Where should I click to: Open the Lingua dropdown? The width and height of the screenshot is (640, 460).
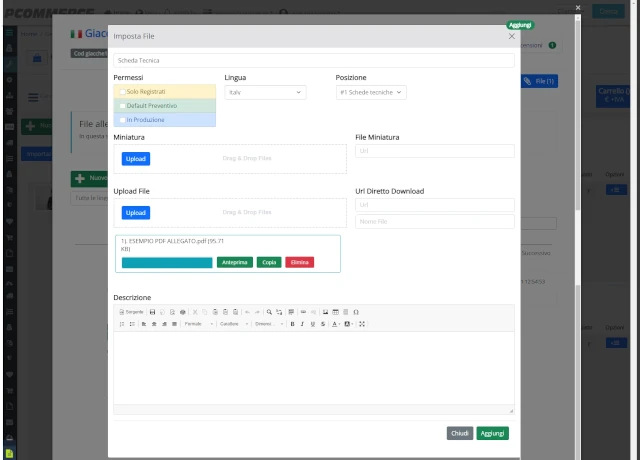pos(265,92)
